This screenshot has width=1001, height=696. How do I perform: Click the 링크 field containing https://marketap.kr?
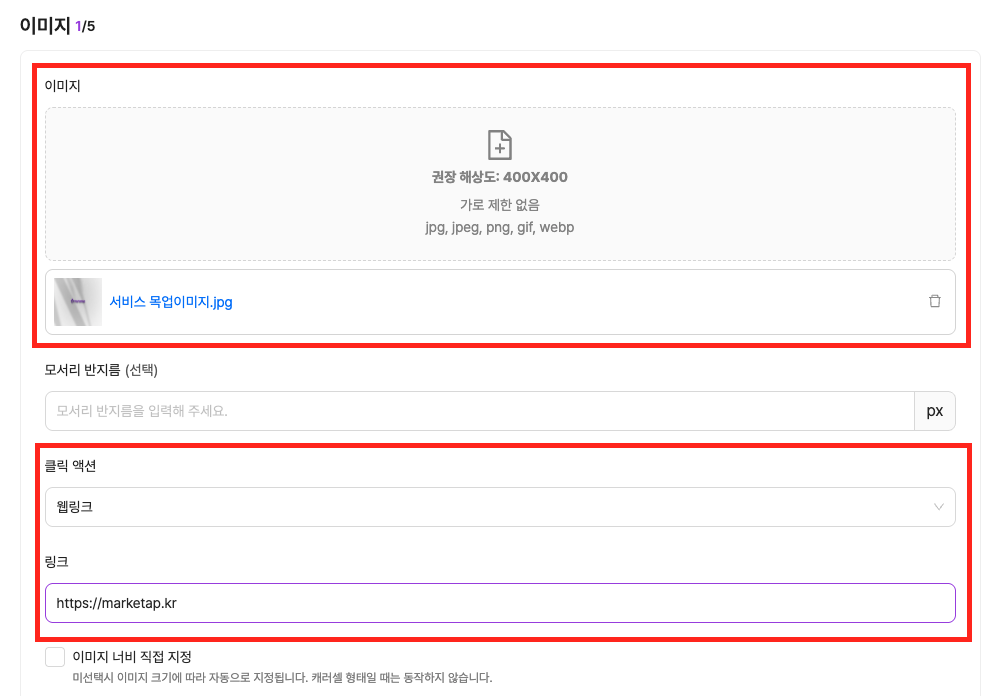click(x=499, y=603)
